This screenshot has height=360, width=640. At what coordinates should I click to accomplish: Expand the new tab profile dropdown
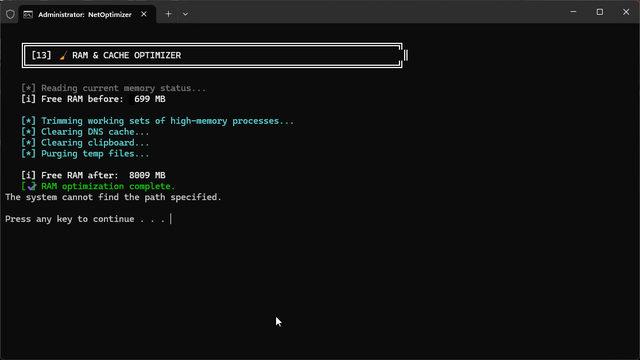(185, 14)
